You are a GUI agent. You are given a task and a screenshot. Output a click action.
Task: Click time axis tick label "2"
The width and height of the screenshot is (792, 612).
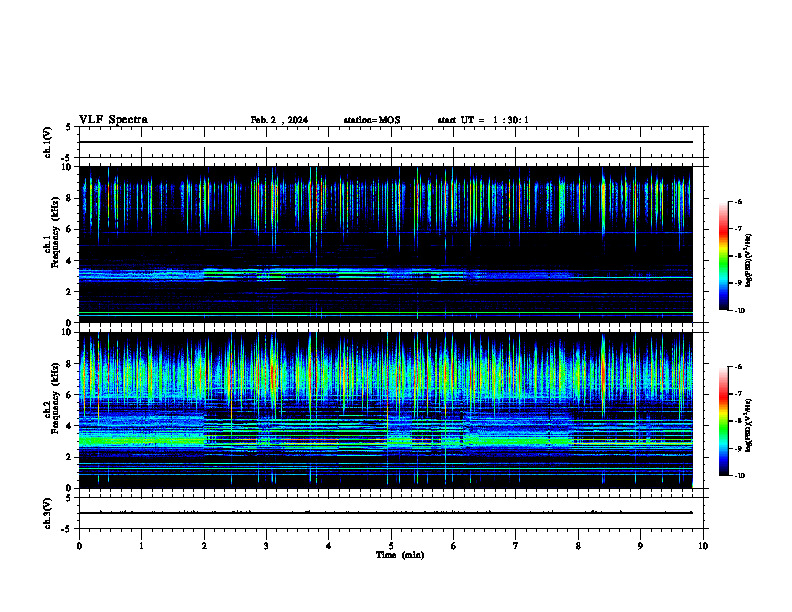point(204,546)
